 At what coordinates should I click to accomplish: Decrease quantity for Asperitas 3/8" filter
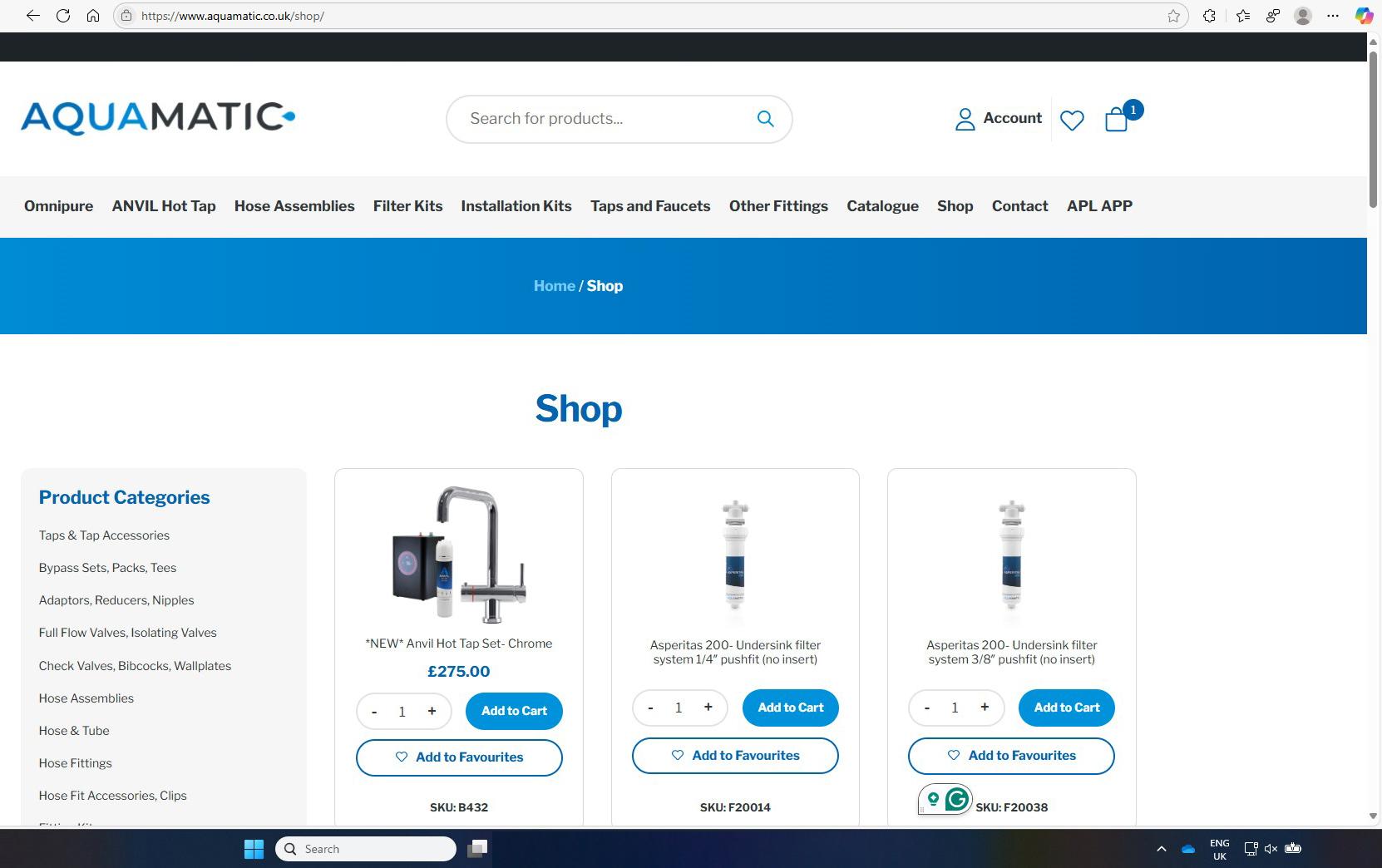pyautogui.click(x=927, y=708)
